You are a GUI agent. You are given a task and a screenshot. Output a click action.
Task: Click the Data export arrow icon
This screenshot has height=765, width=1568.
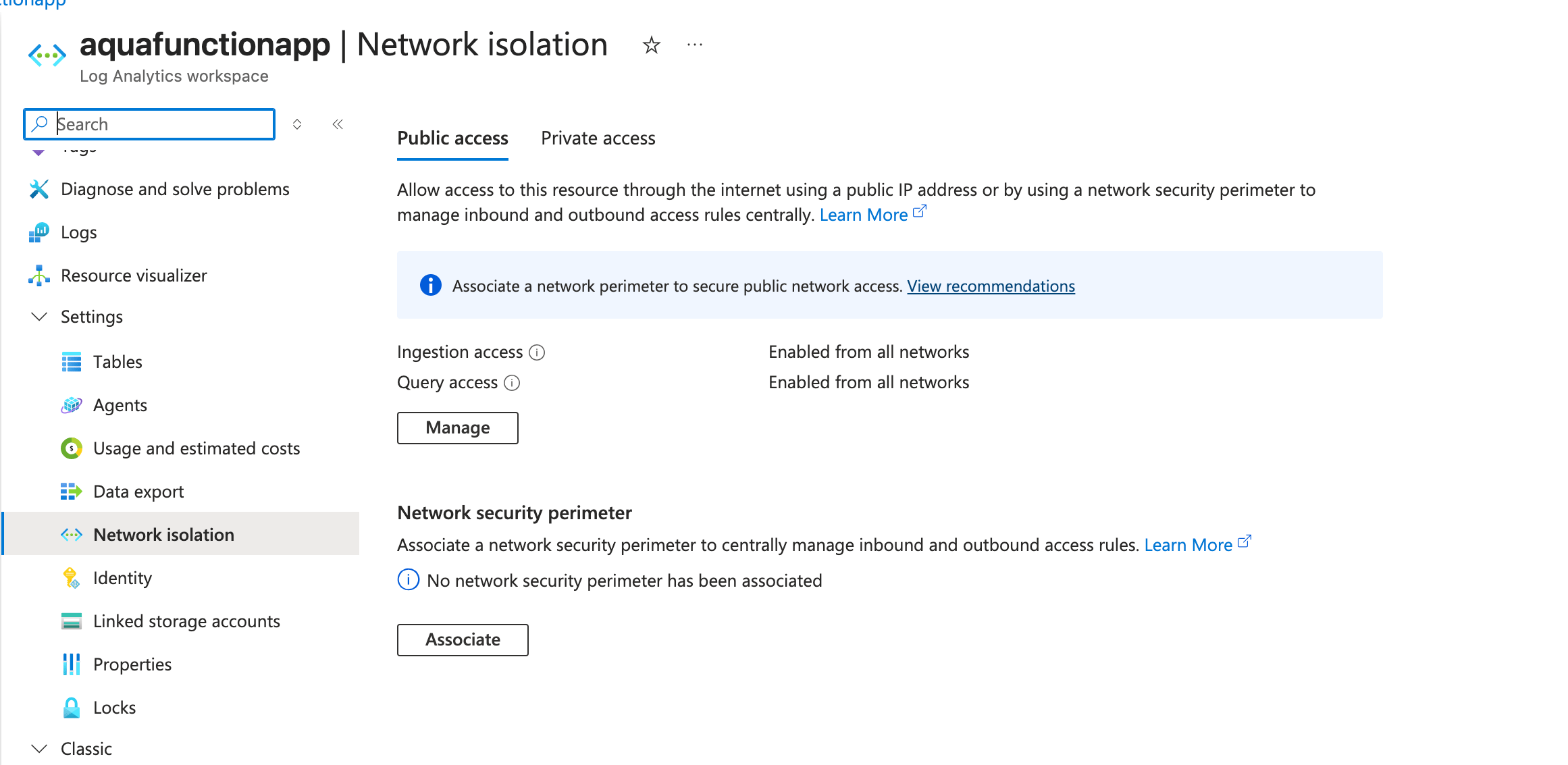click(72, 492)
